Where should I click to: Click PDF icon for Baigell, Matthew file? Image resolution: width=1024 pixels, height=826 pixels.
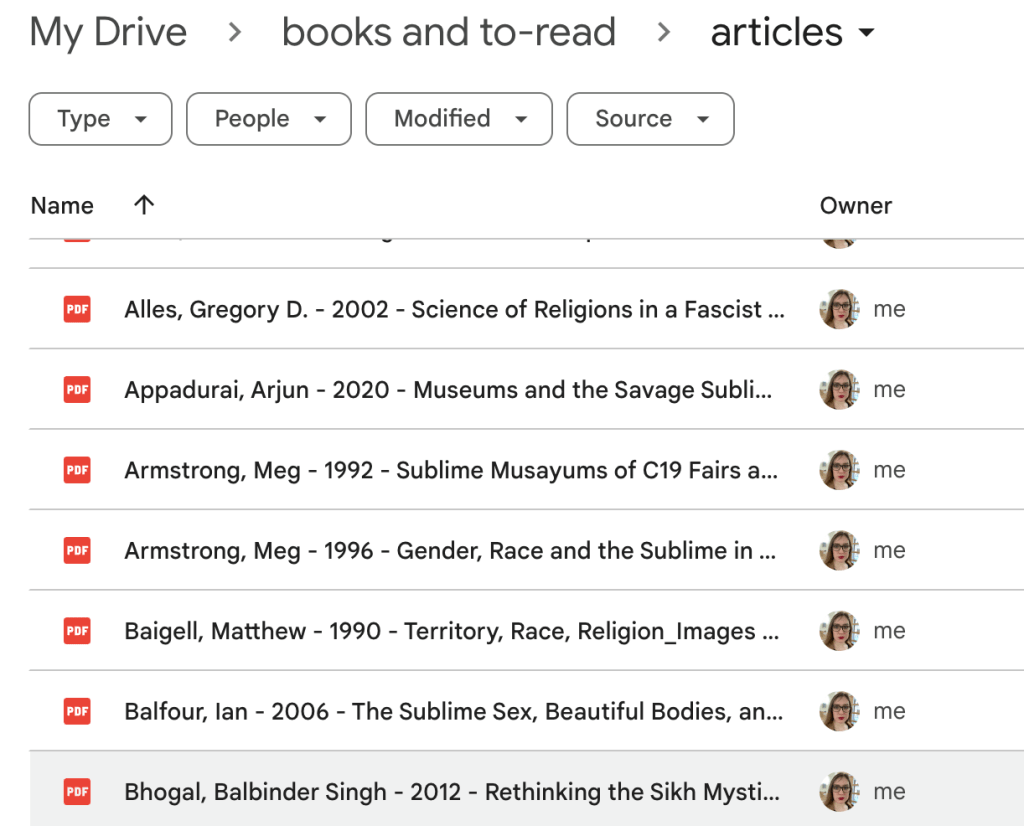[77, 631]
